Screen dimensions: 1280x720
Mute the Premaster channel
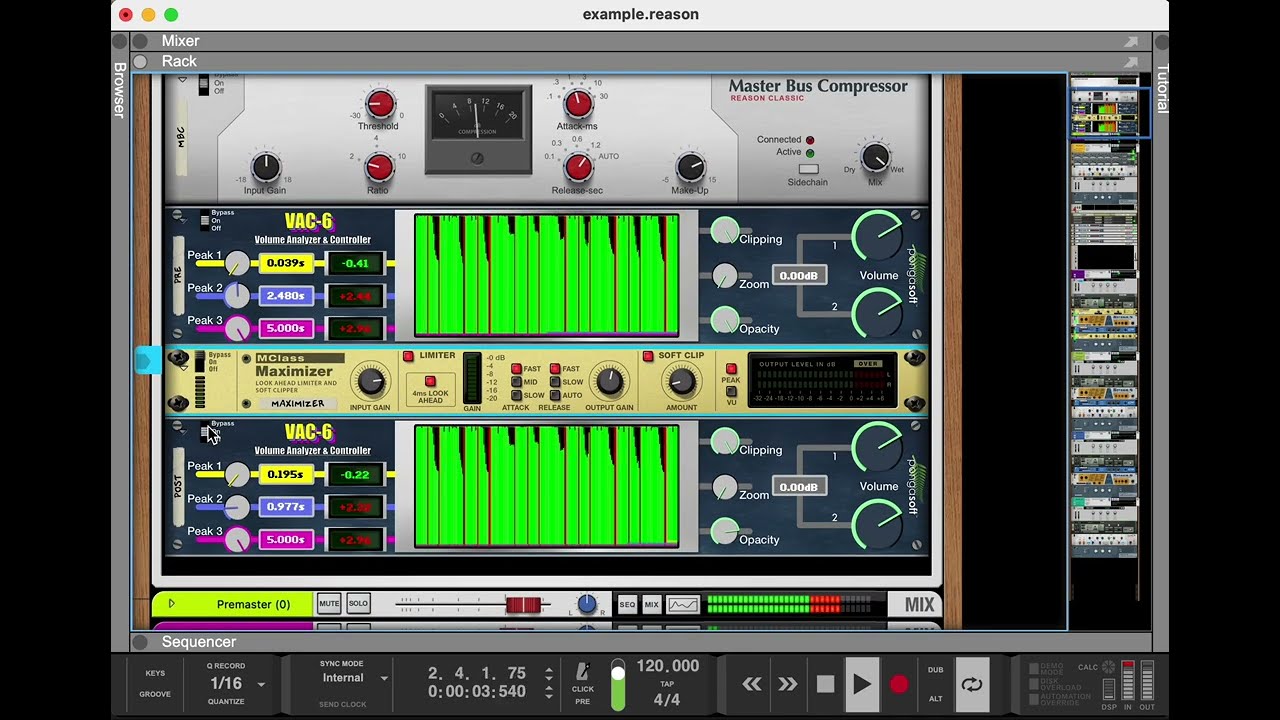(x=329, y=604)
